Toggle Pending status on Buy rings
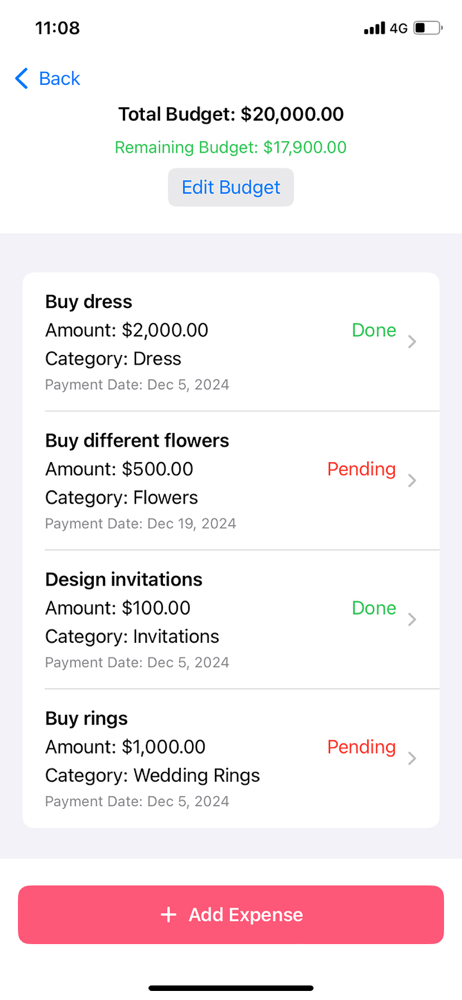Screen dimensions: 462x1000 (361, 747)
